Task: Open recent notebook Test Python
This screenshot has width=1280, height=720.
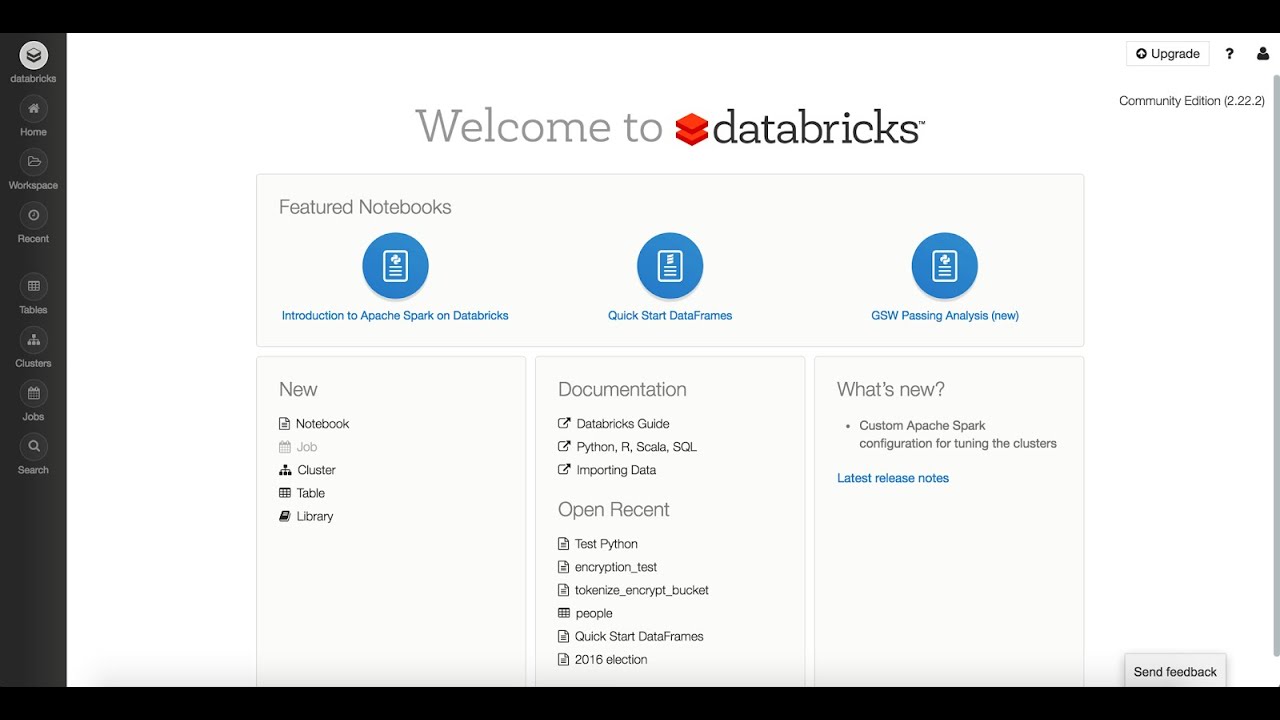Action: 598,544
